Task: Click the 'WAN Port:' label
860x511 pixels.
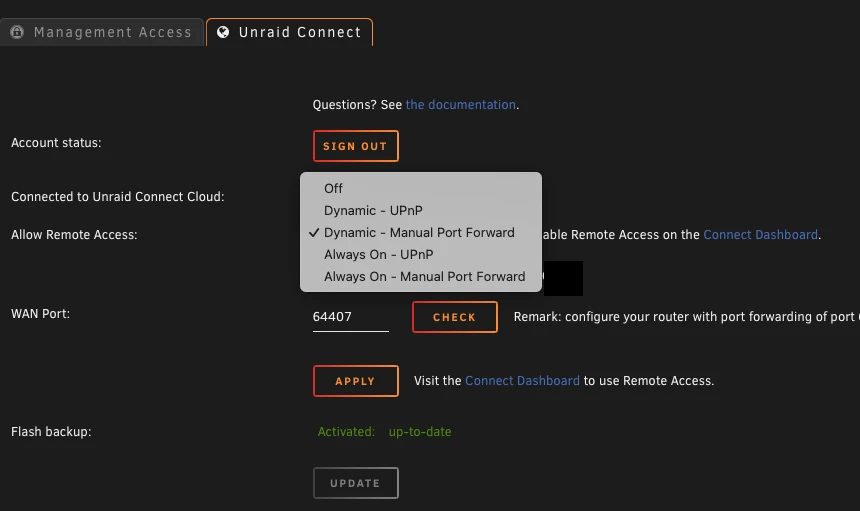Action: (41, 314)
